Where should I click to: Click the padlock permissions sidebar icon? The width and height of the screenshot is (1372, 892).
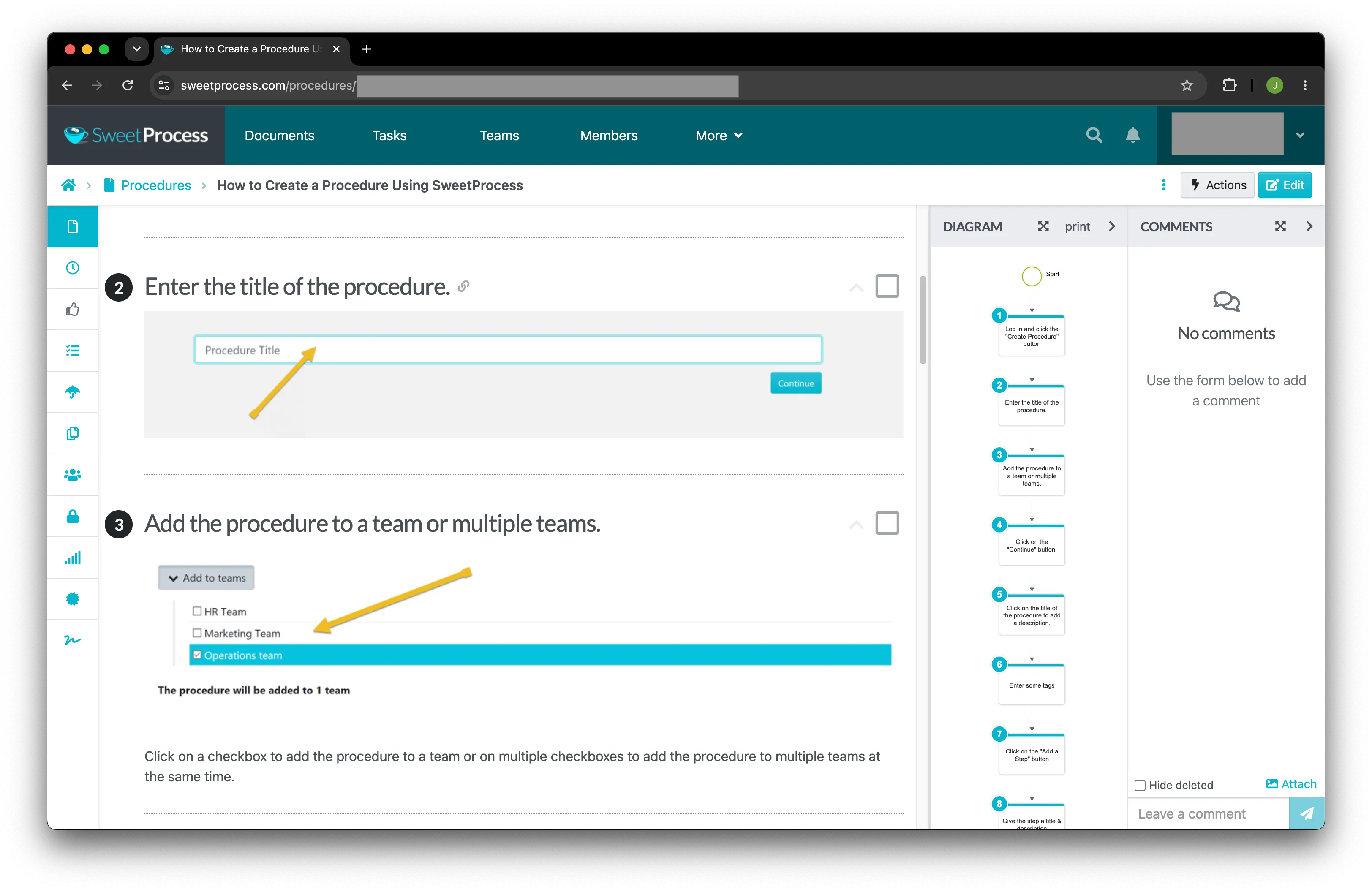coord(73,516)
